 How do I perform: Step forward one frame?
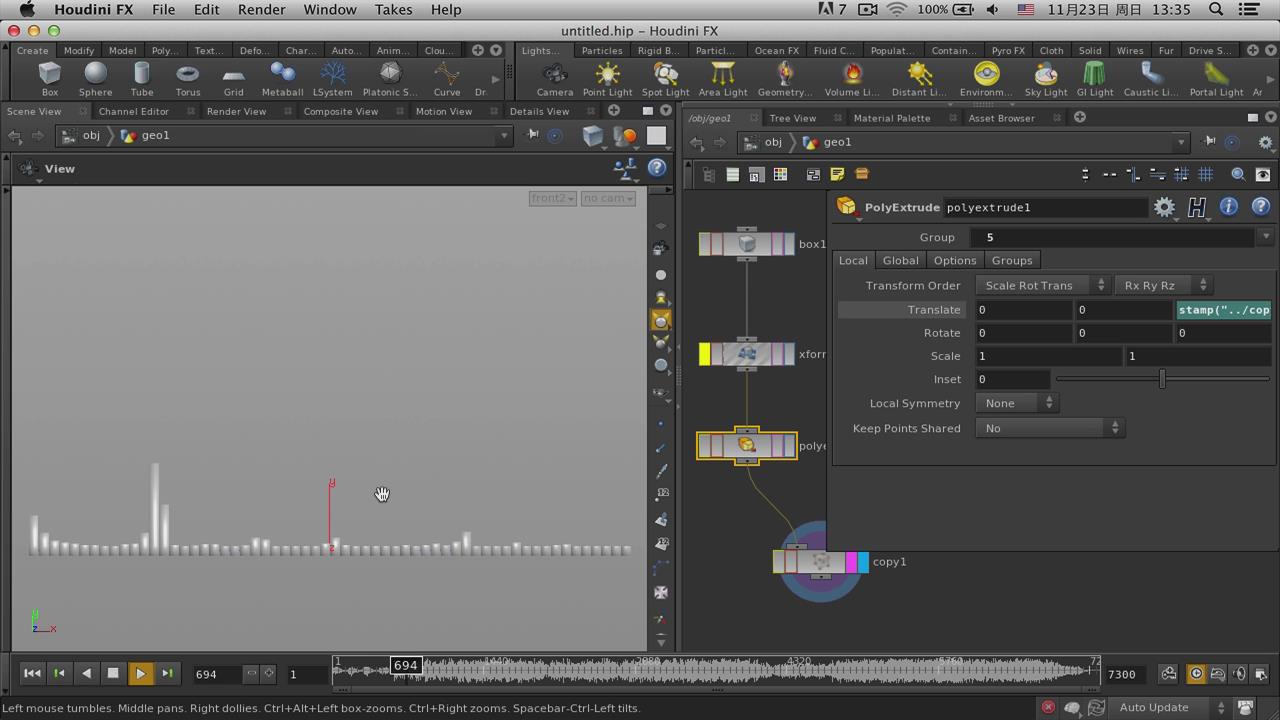pos(167,674)
